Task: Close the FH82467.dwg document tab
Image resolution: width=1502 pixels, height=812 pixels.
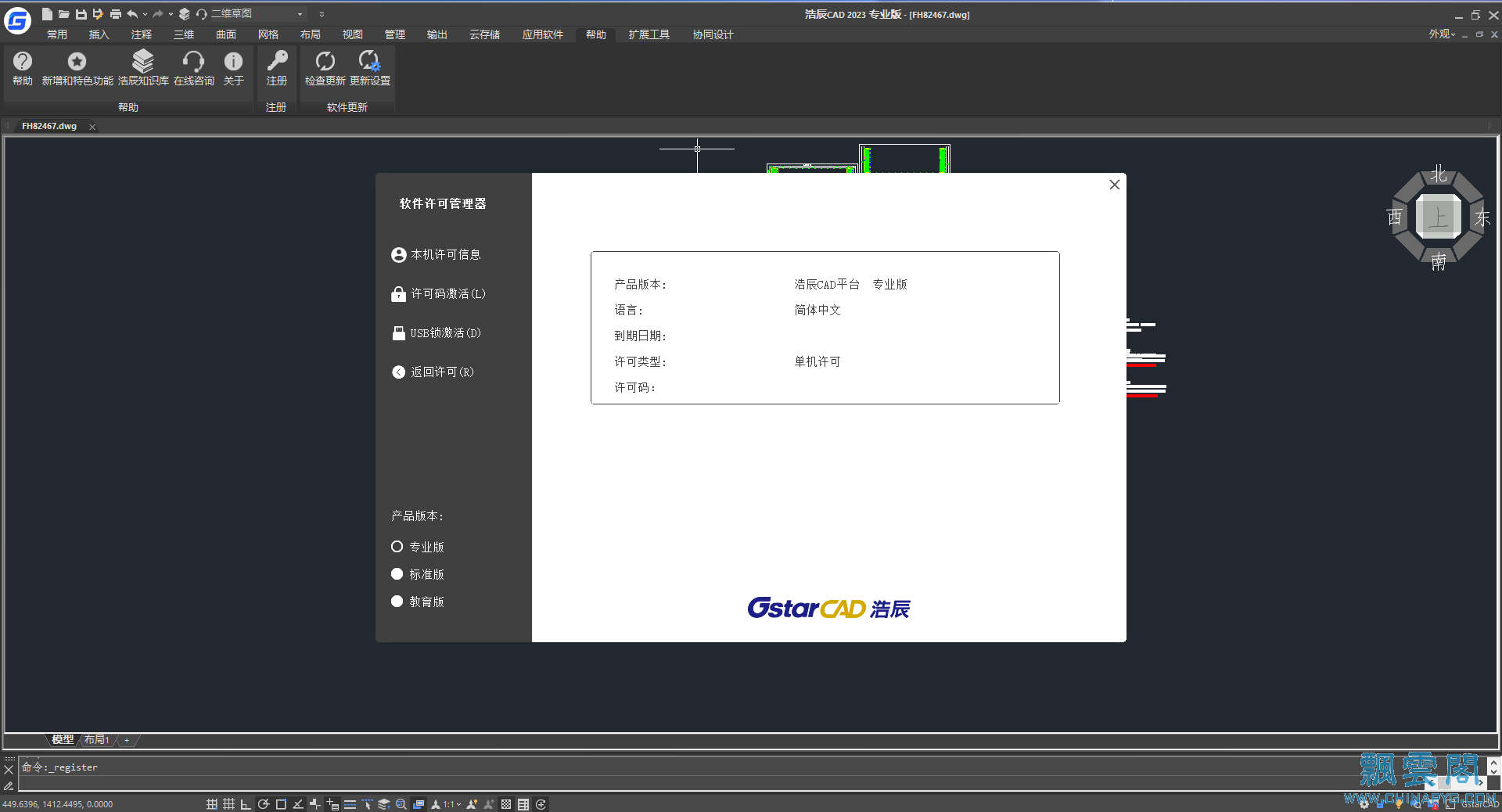Action: [92, 127]
